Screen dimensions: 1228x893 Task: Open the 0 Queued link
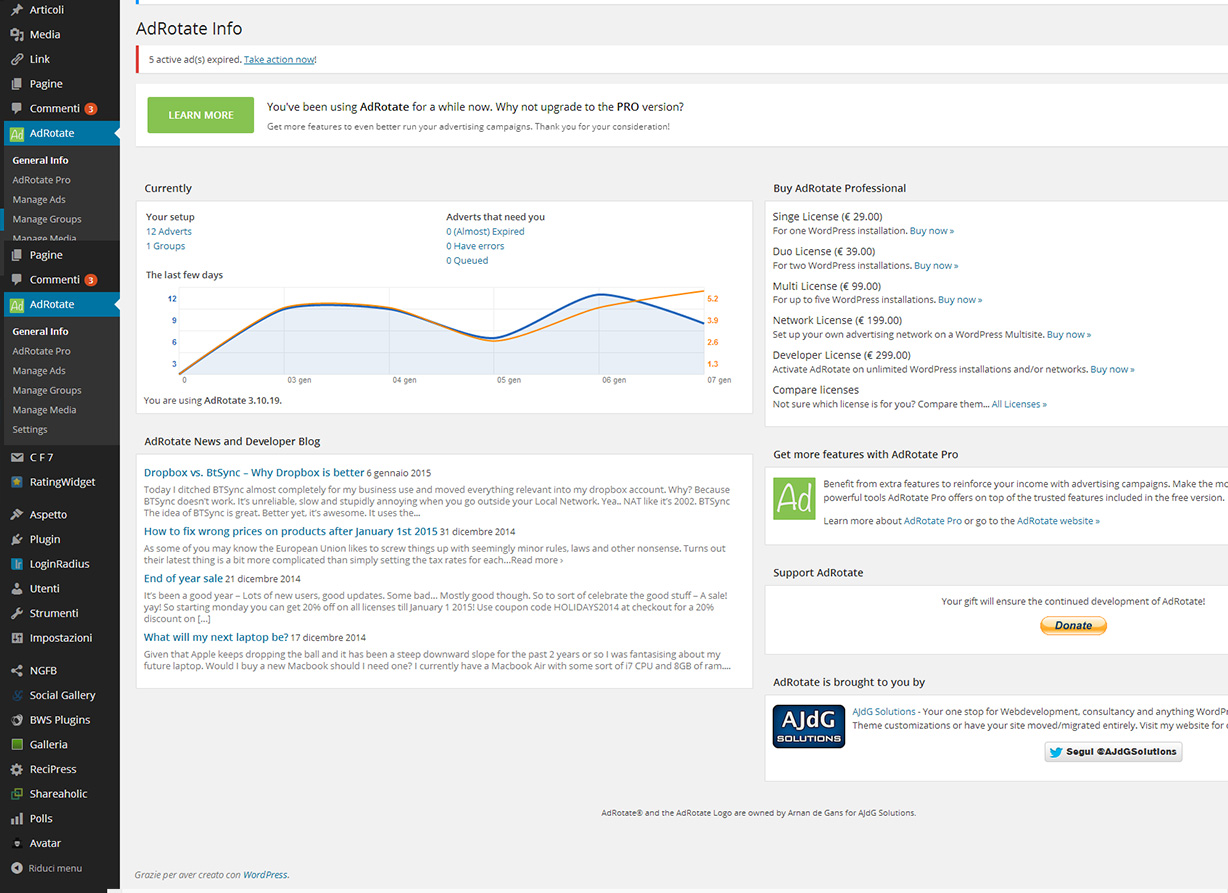(467, 261)
